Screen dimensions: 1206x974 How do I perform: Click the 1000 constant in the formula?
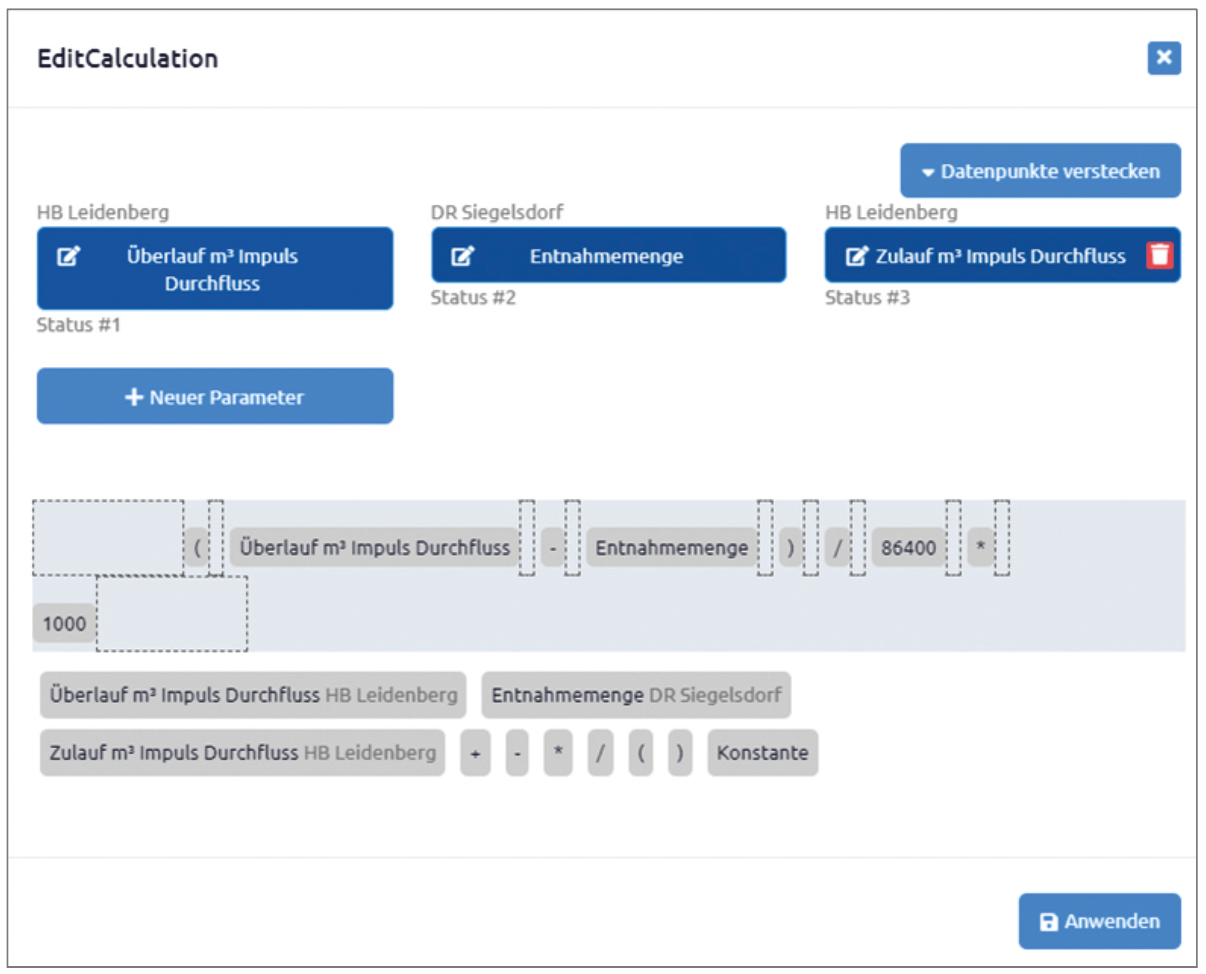(x=64, y=624)
